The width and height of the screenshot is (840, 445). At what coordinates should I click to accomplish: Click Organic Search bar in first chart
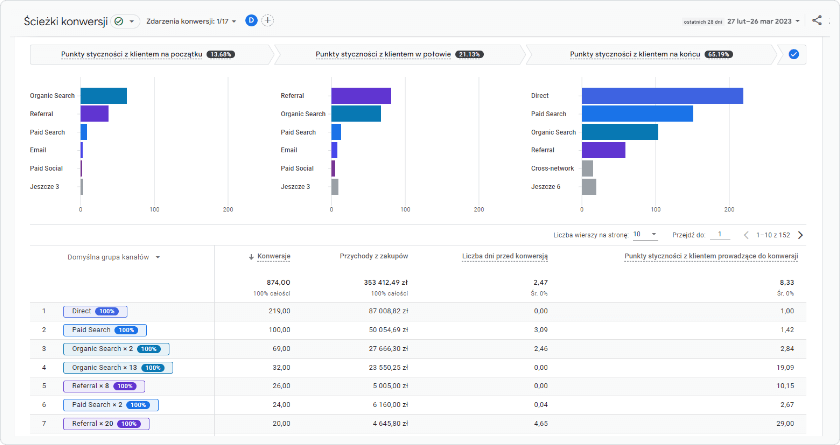(x=104, y=96)
